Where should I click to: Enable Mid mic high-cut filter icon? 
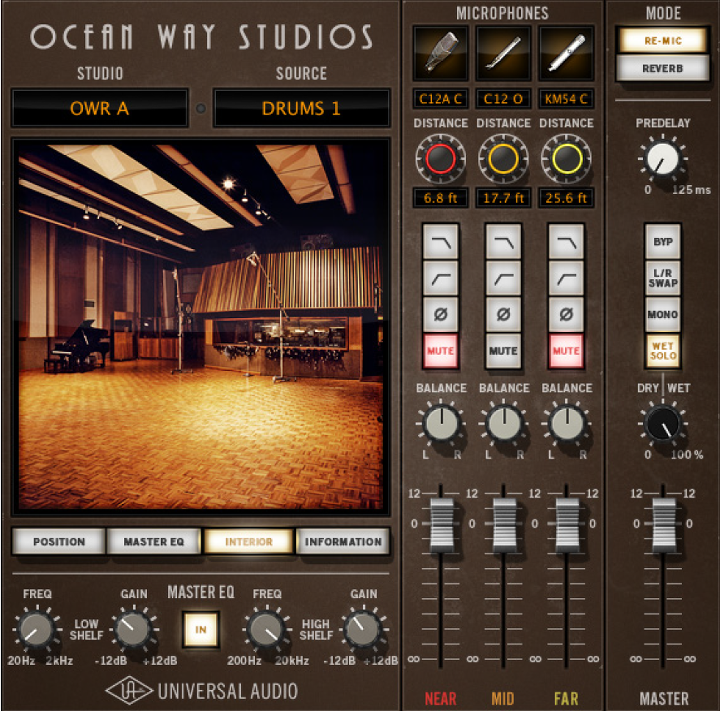(503, 242)
